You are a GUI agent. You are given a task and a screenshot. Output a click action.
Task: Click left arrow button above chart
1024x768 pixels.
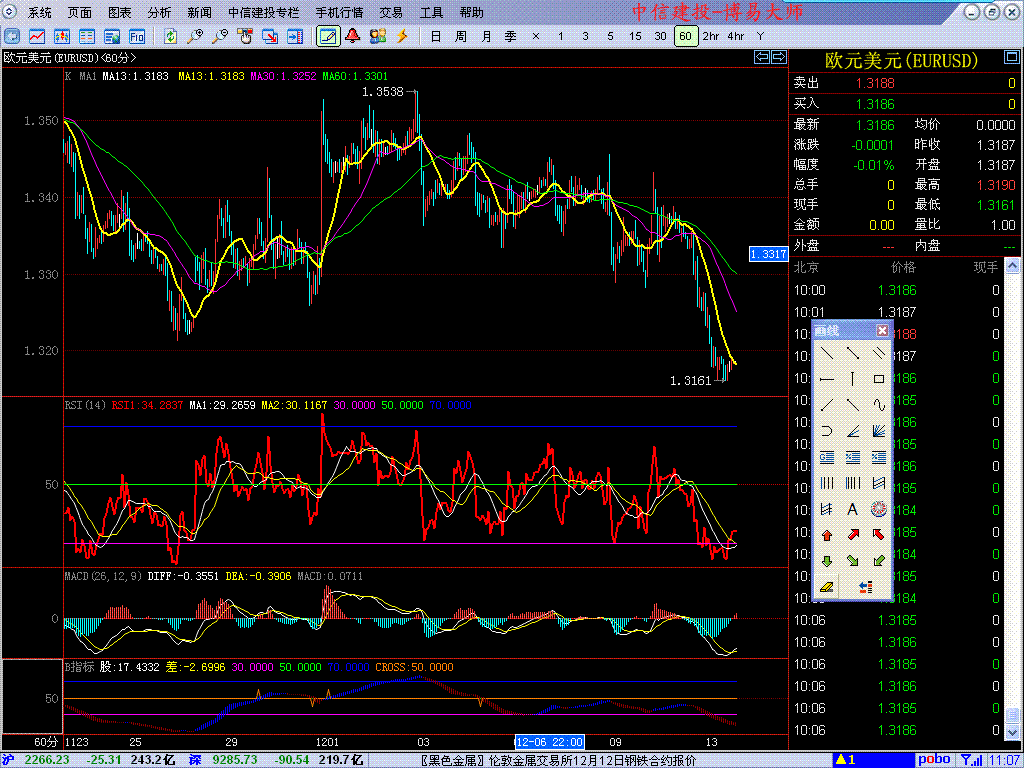tap(762, 58)
